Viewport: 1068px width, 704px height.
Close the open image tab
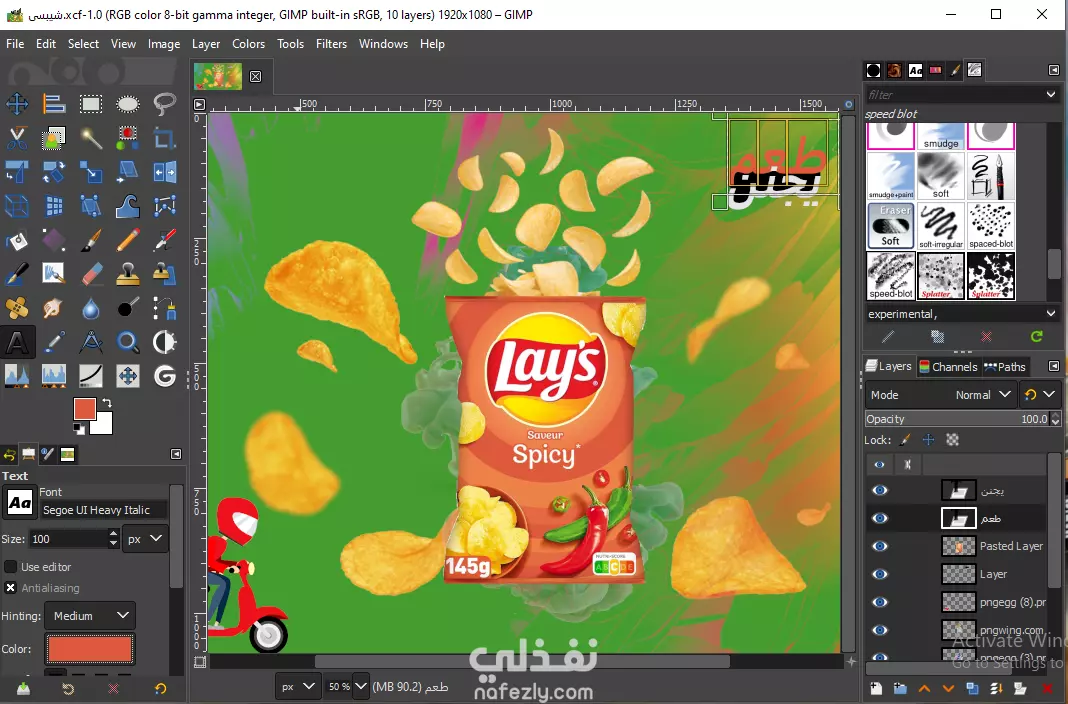(255, 76)
